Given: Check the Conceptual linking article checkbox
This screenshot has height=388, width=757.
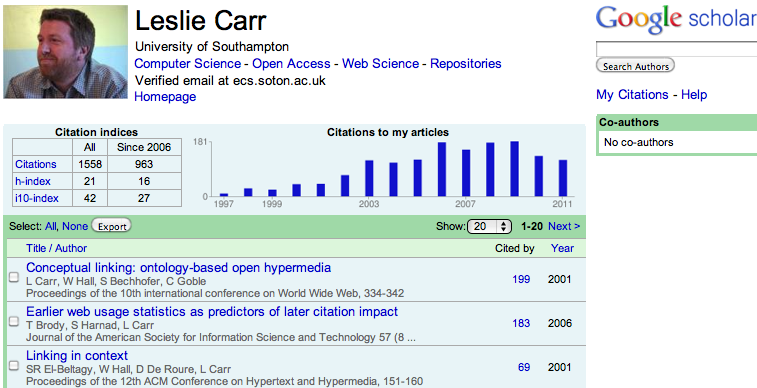Looking at the screenshot, I should (14, 277).
